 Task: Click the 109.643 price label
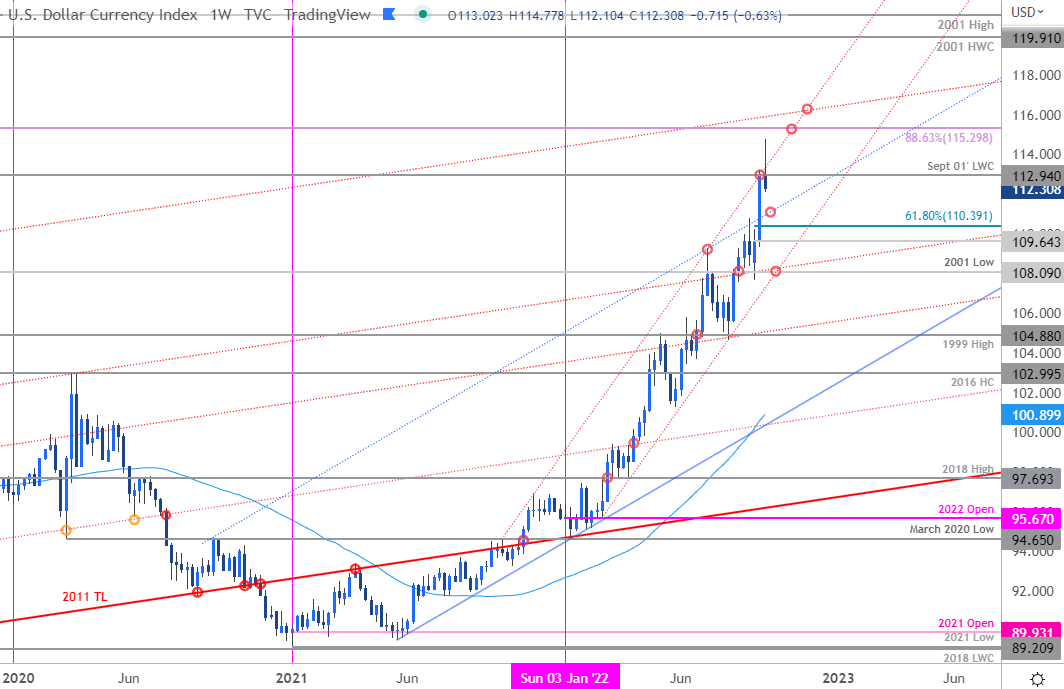tap(1033, 242)
